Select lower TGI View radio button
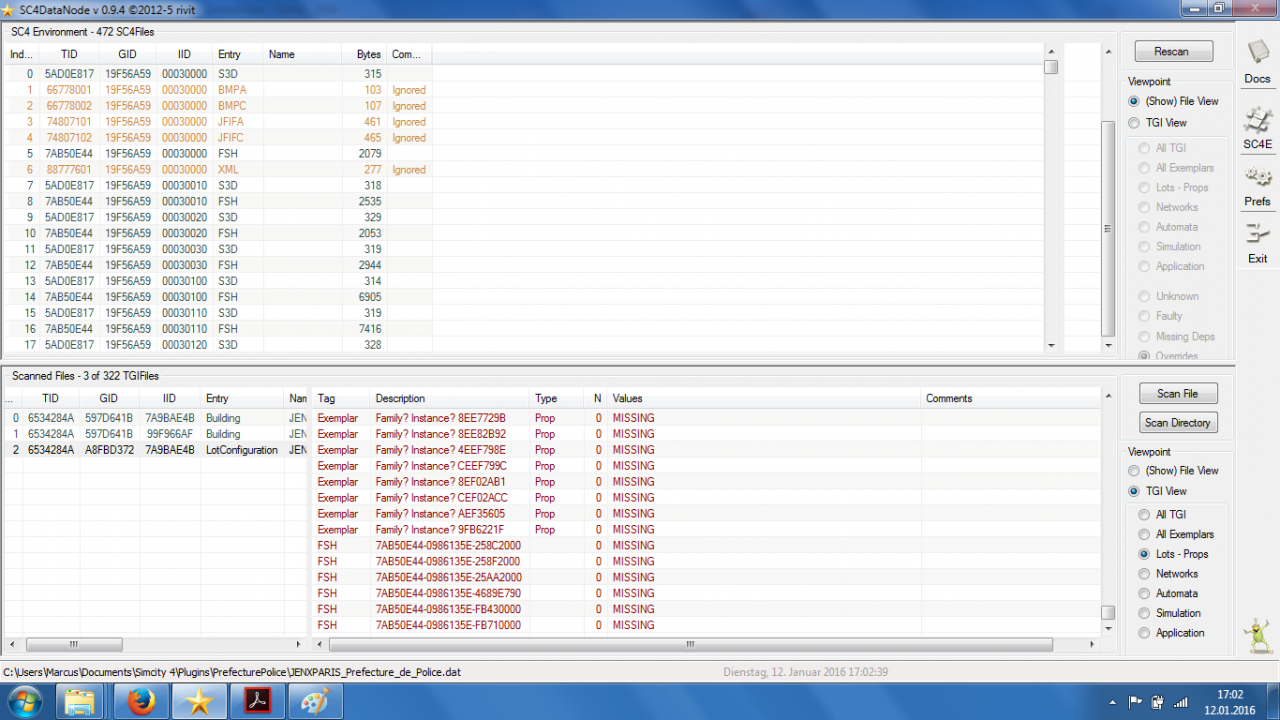The image size is (1280, 720). click(1133, 492)
